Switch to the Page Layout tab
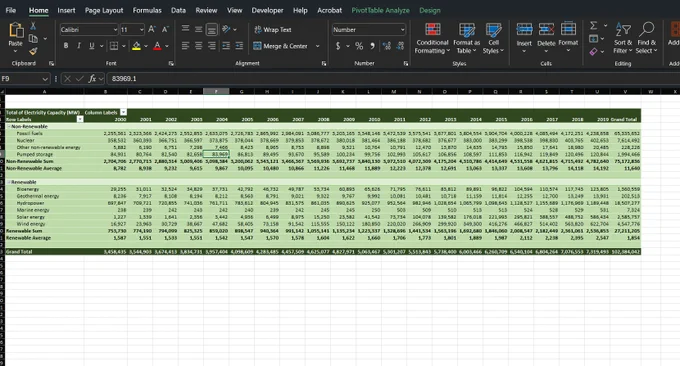Viewport: 680px width, 366px height. (104, 10)
